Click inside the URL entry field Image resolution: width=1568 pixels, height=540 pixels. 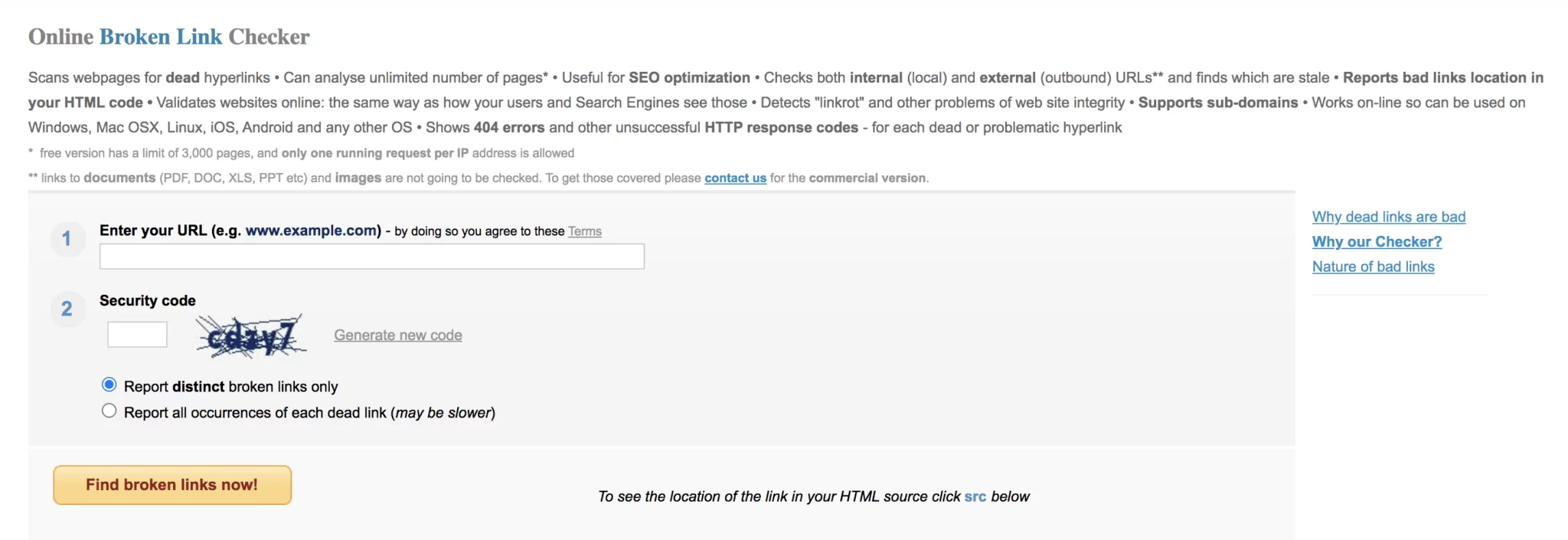coord(371,256)
